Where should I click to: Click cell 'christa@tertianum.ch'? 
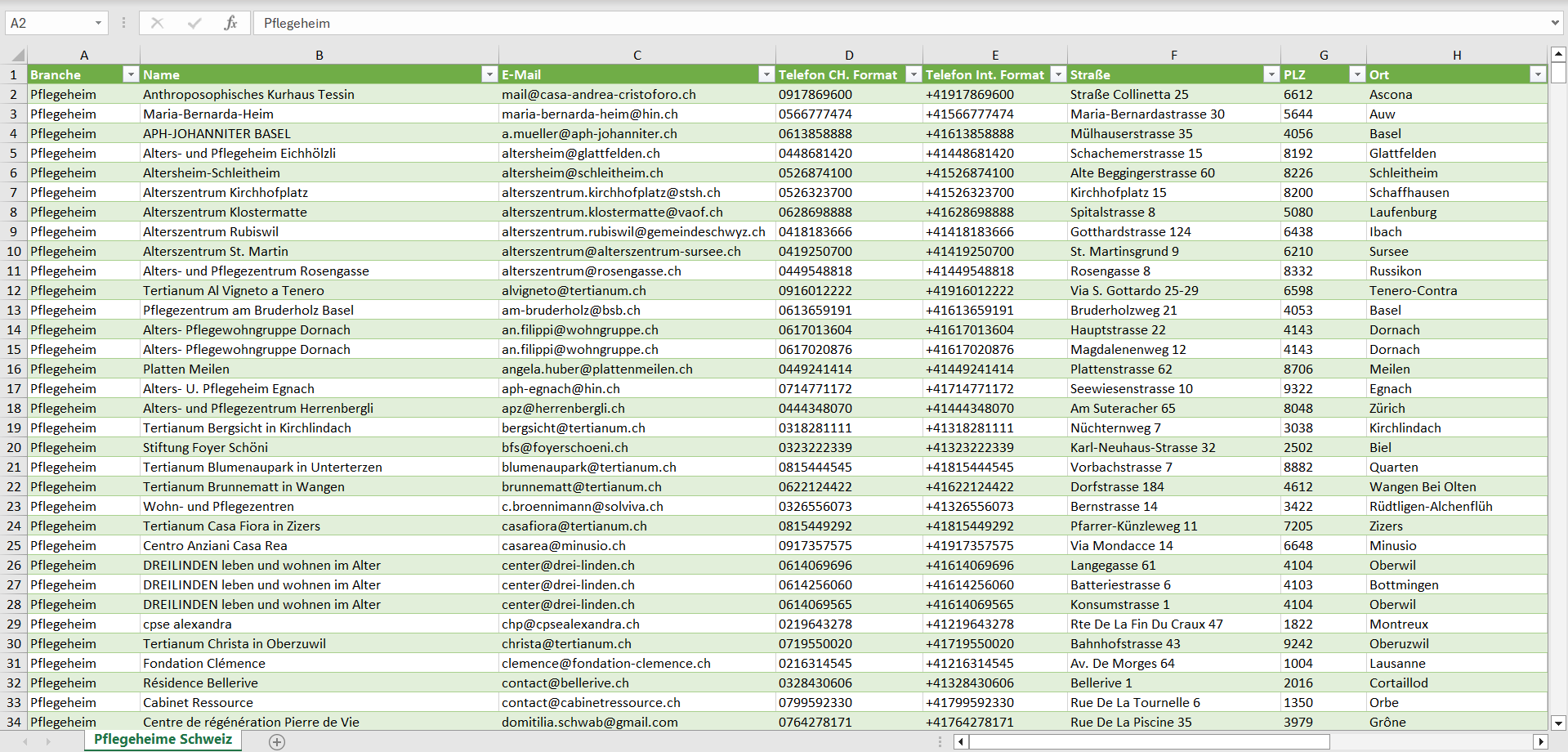(x=637, y=643)
